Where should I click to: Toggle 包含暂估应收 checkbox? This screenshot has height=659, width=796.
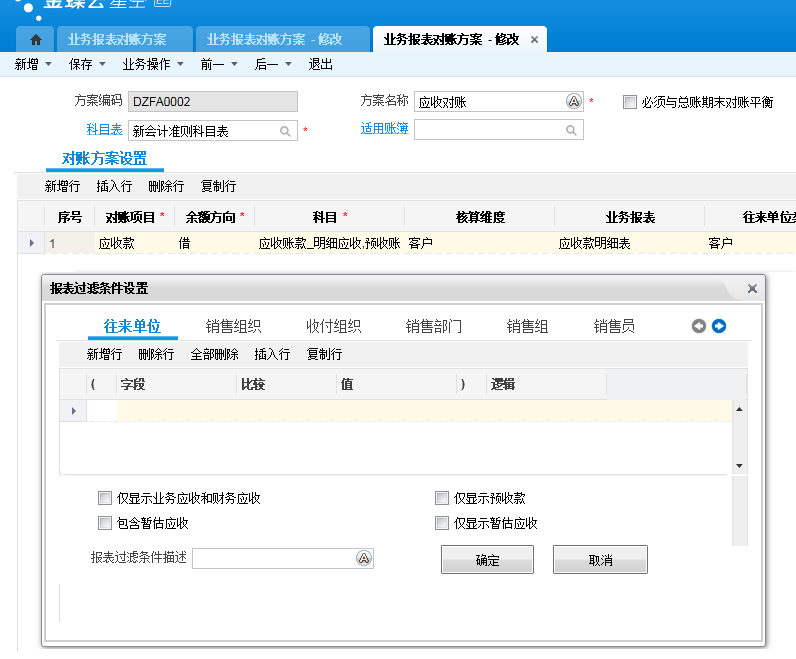tap(105, 523)
